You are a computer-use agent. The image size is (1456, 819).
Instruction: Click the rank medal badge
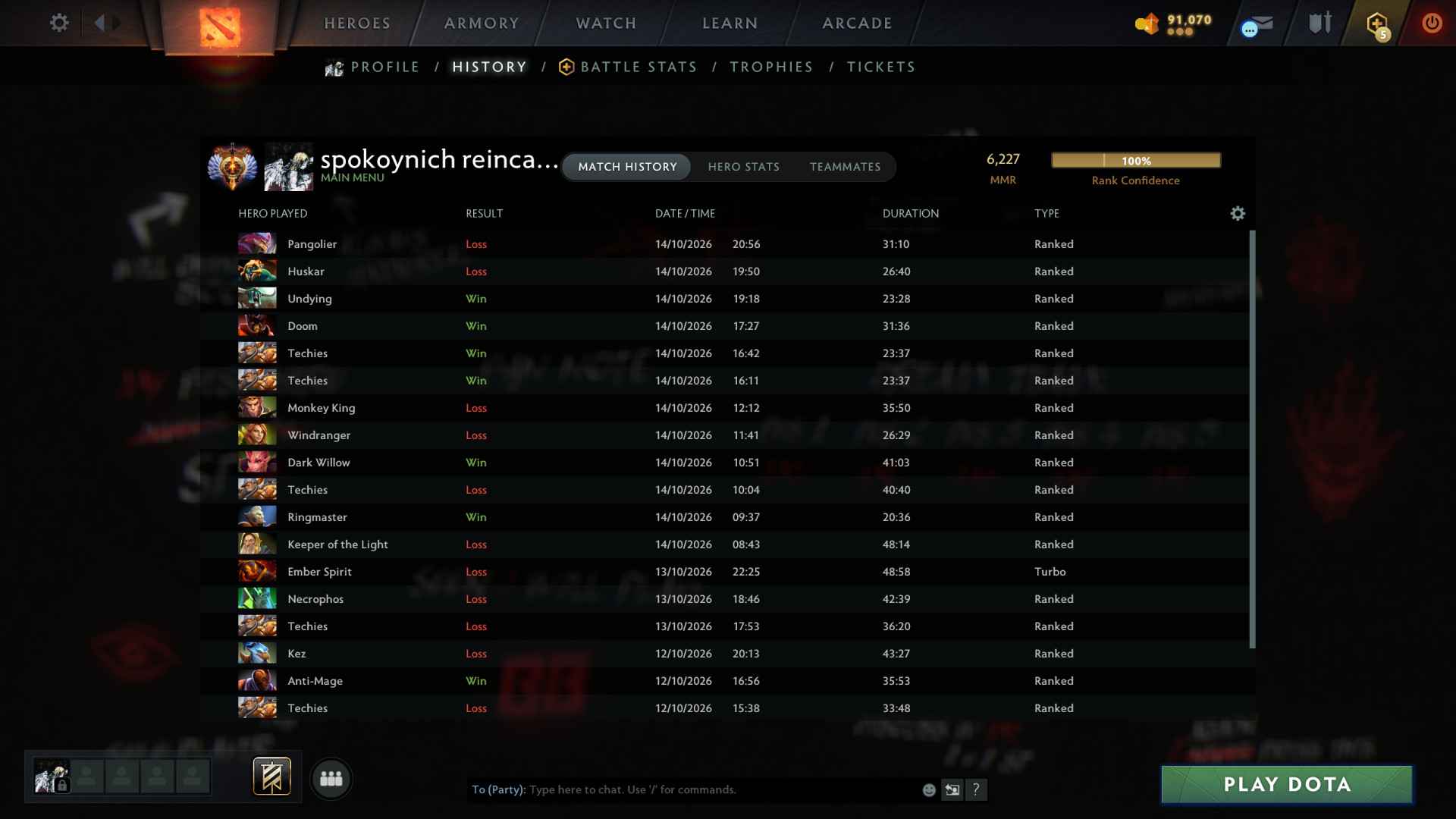232,166
